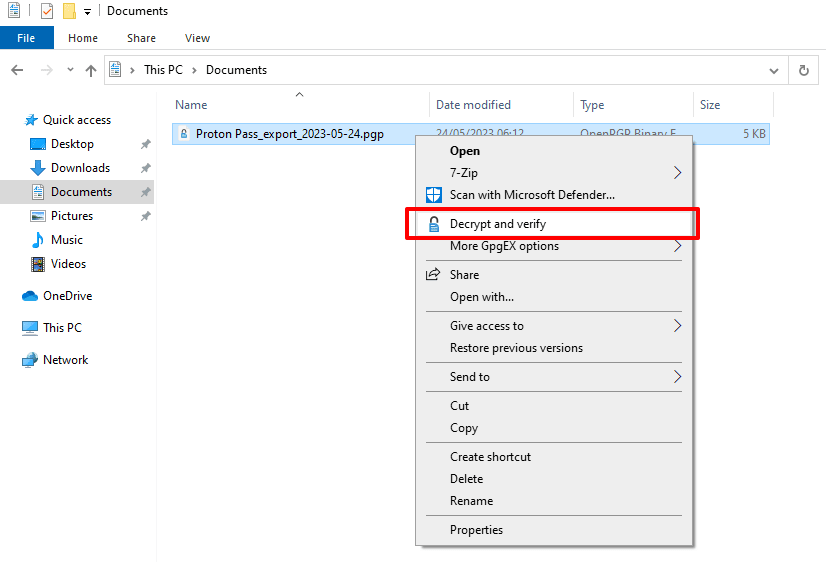The width and height of the screenshot is (826, 562).
Task: Click the Decrypt and verify lock icon
Action: [434, 224]
